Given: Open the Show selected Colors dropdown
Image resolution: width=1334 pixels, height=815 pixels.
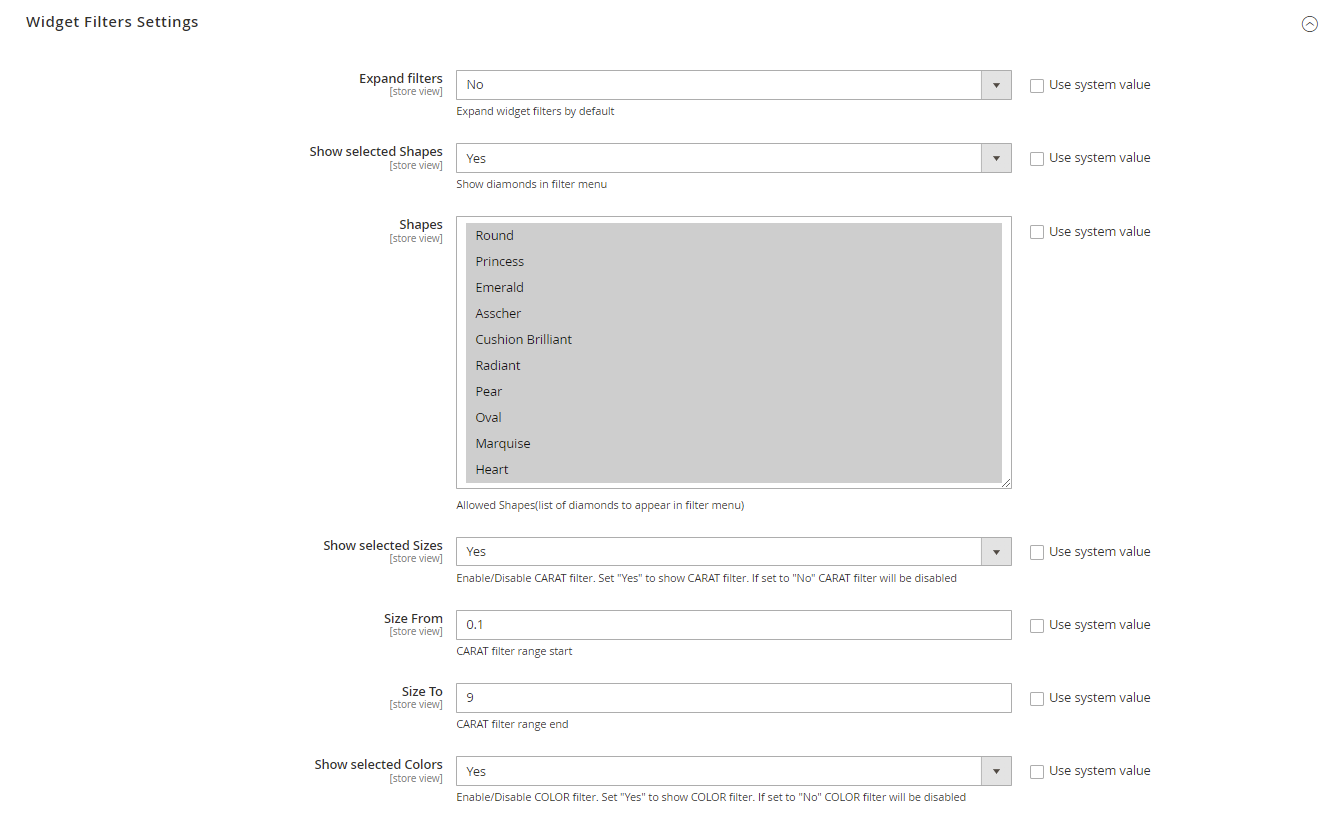Looking at the screenshot, I should click(x=733, y=771).
